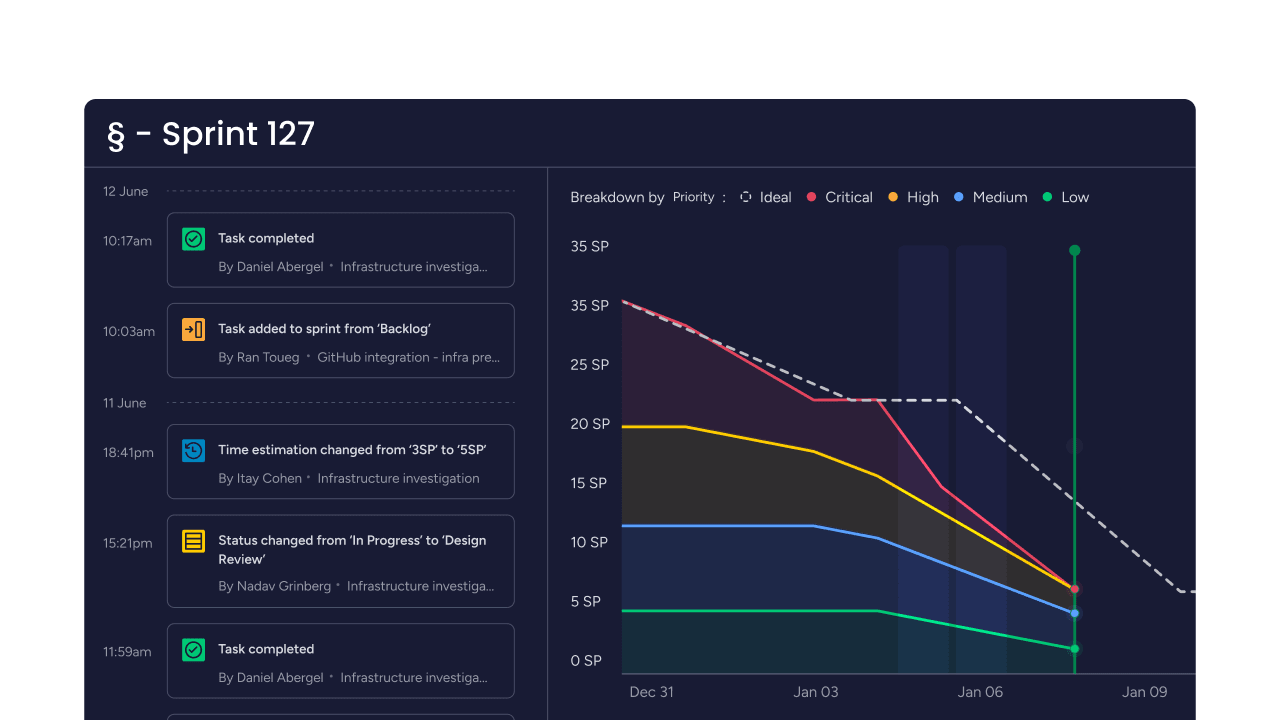Click the task completed icon at 11:59am
1280x720 pixels.
(193, 649)
